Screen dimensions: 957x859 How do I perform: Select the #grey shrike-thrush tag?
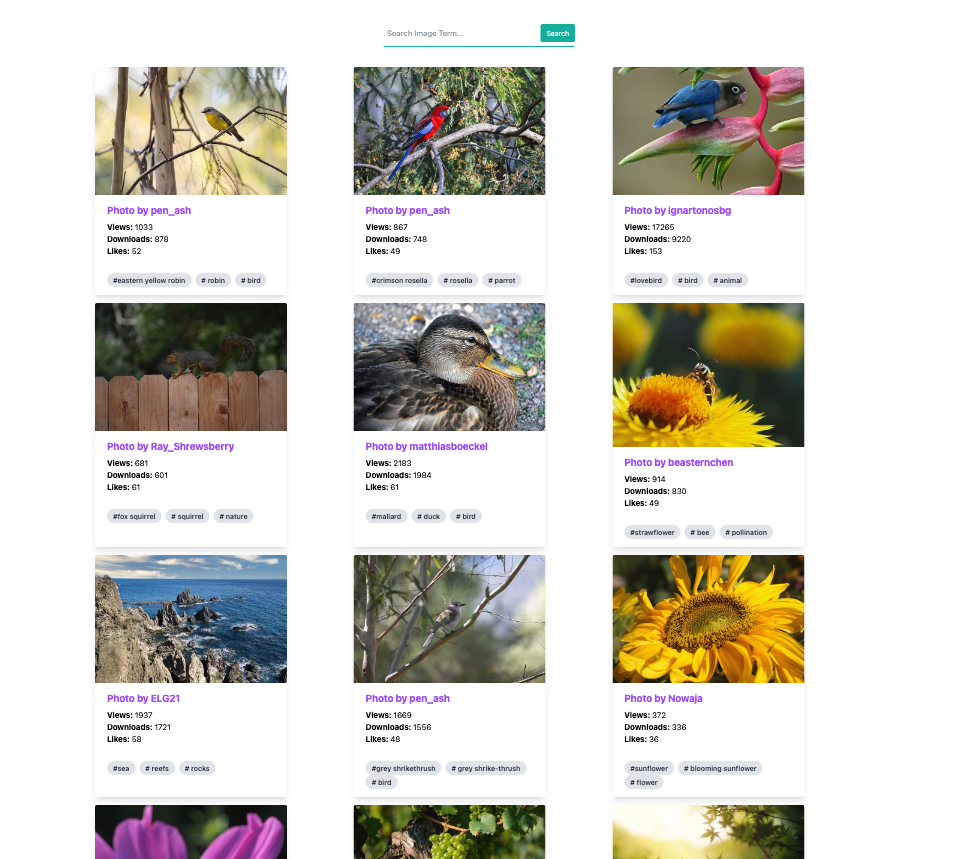pos(485,769)
